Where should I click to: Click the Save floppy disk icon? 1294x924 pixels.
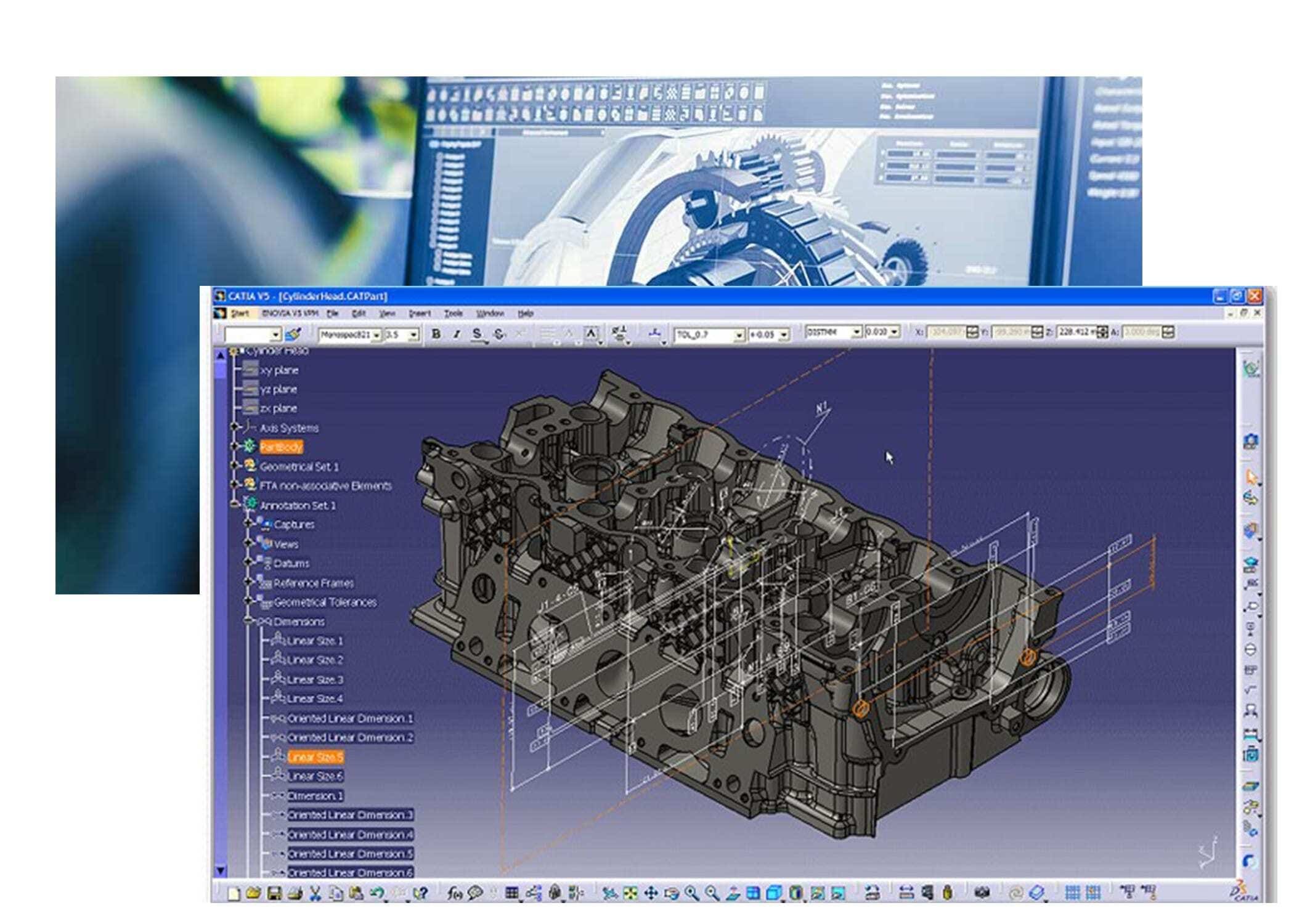click(274, 893)
